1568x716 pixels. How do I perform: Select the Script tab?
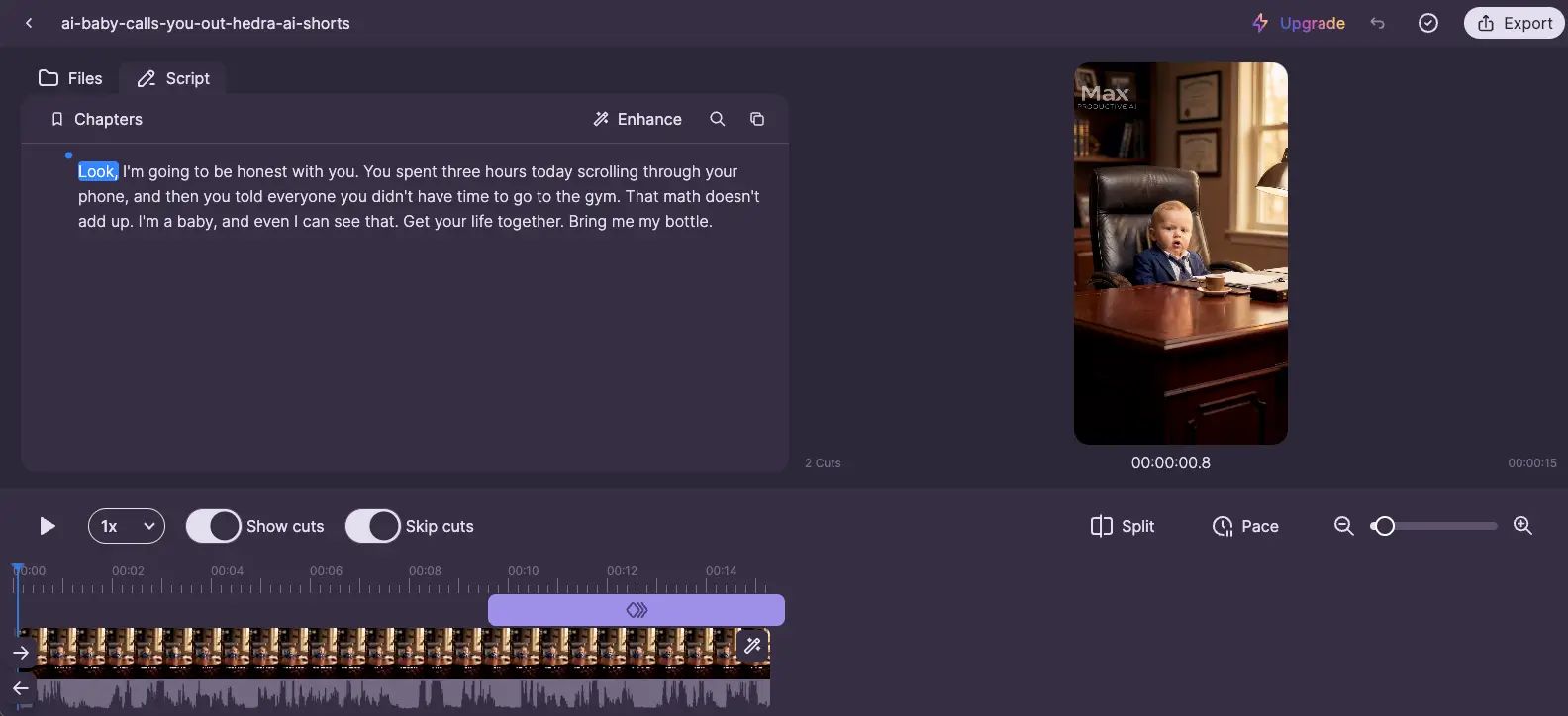[x=173, y=78]
